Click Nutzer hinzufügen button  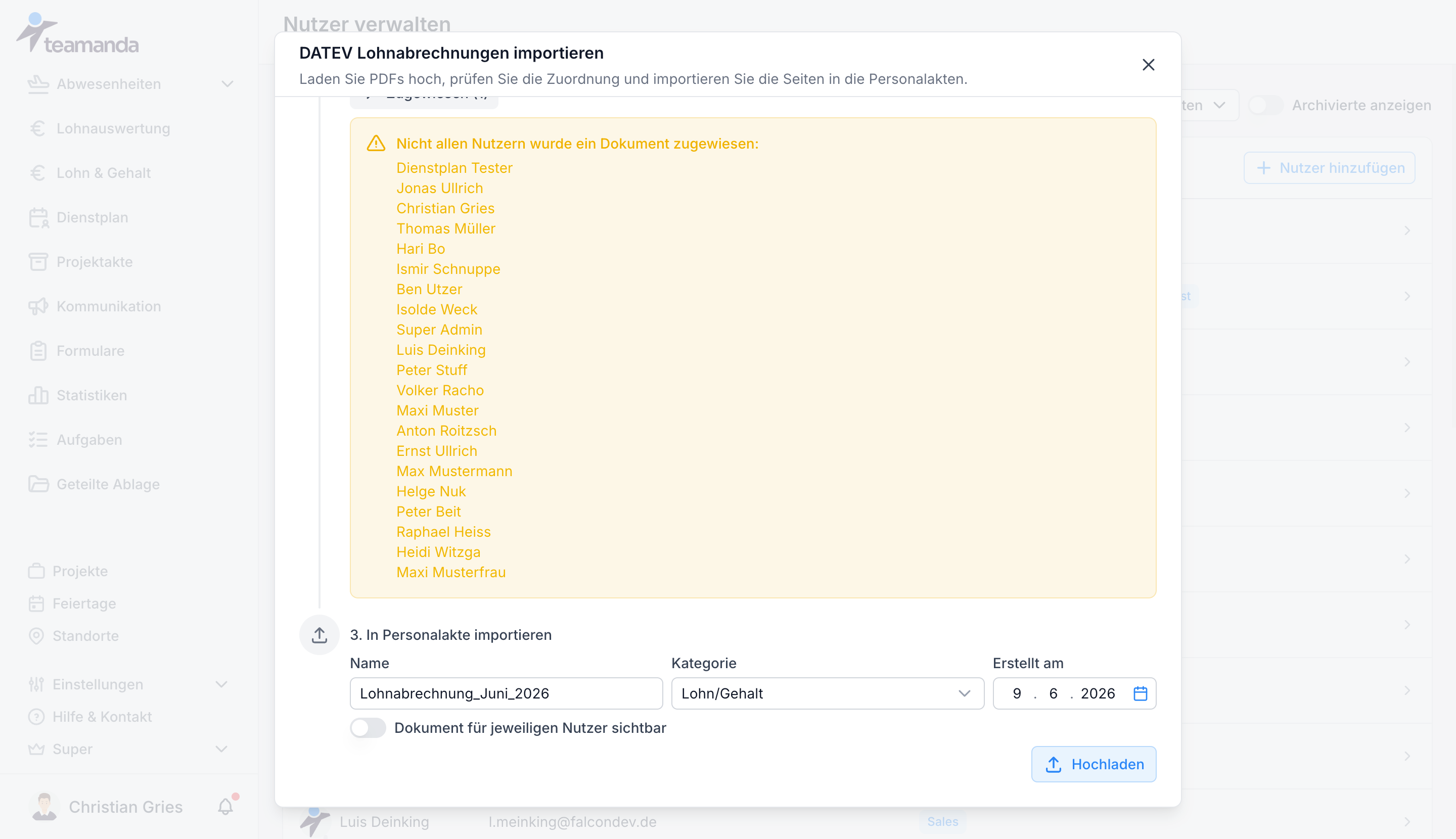pos(1329,168)
